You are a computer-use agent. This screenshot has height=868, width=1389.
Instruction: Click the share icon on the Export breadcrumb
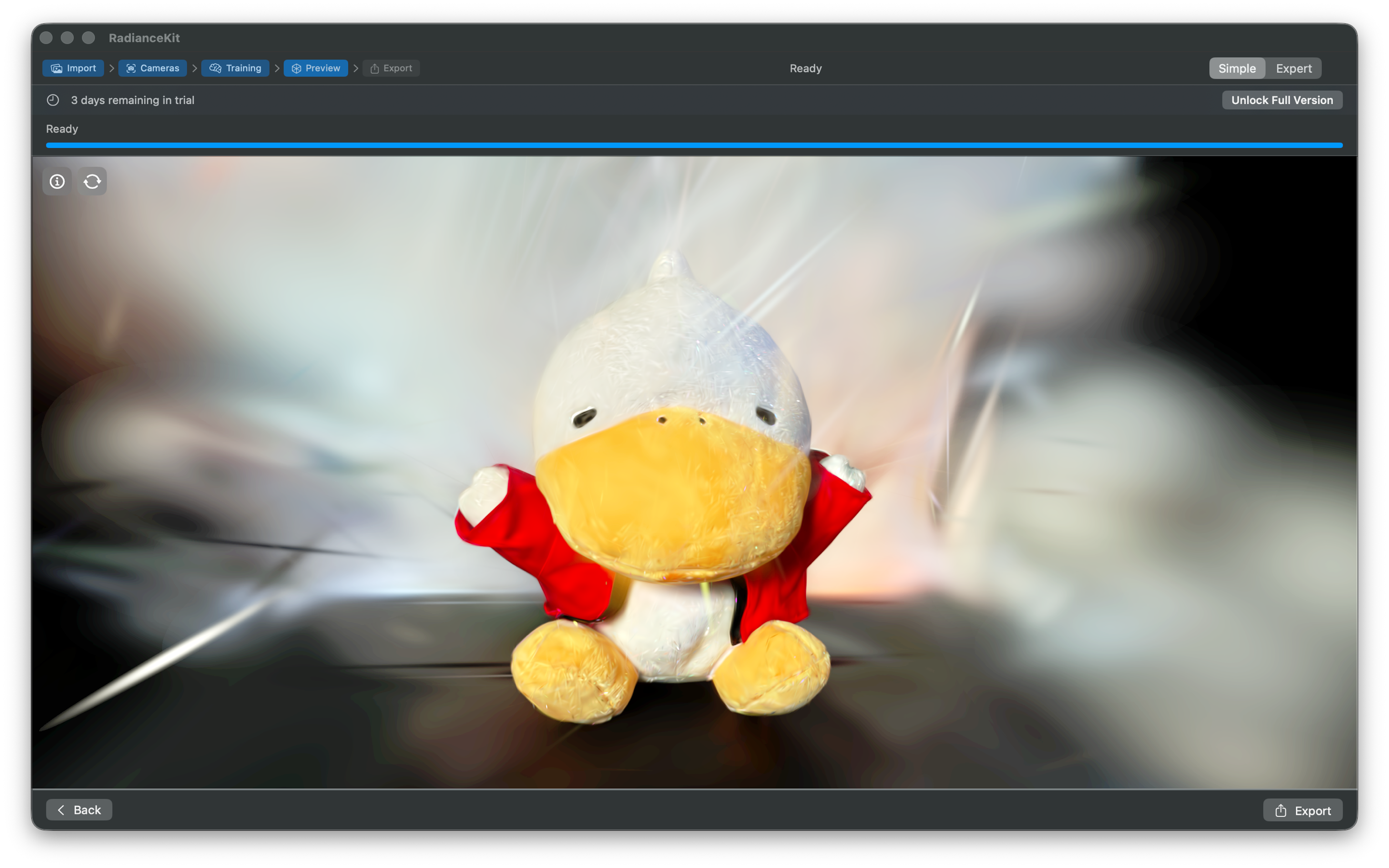click(375, 68)
